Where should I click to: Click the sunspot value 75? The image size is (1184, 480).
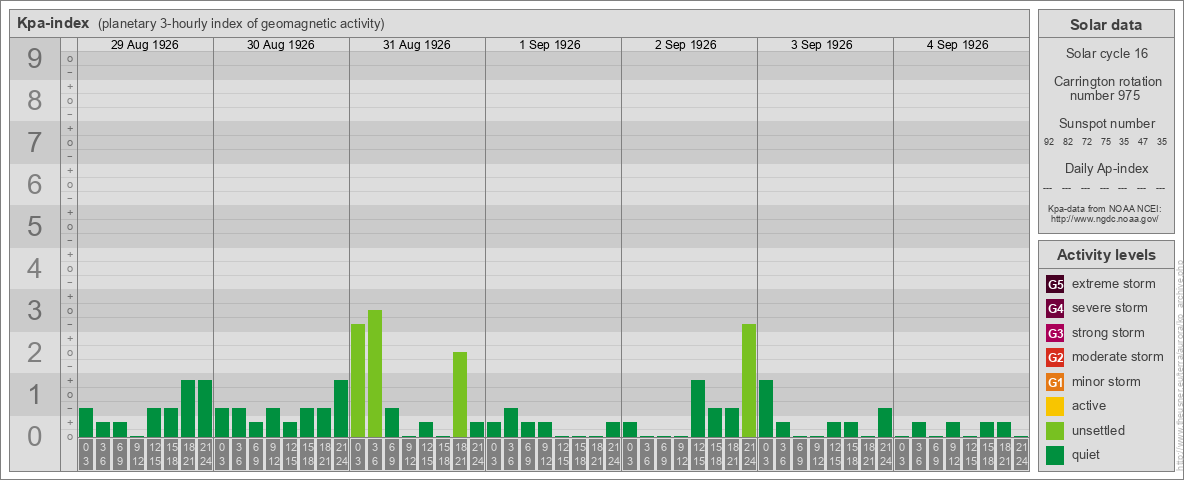[x=1105, y=141]
